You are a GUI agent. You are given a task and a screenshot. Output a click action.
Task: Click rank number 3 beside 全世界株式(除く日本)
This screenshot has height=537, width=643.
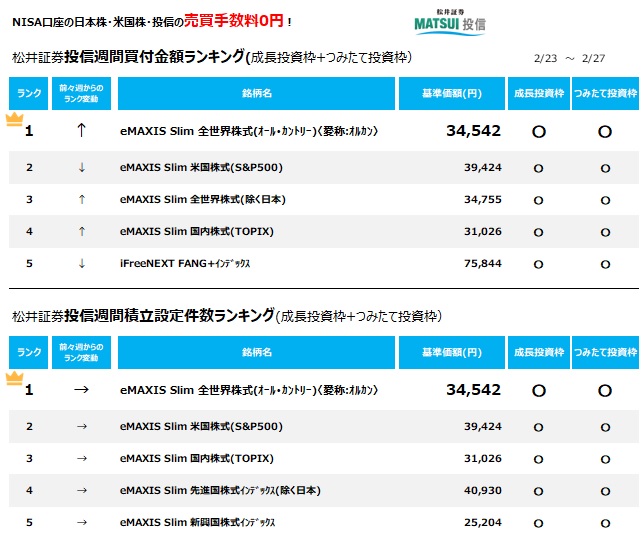pos(29,199)
